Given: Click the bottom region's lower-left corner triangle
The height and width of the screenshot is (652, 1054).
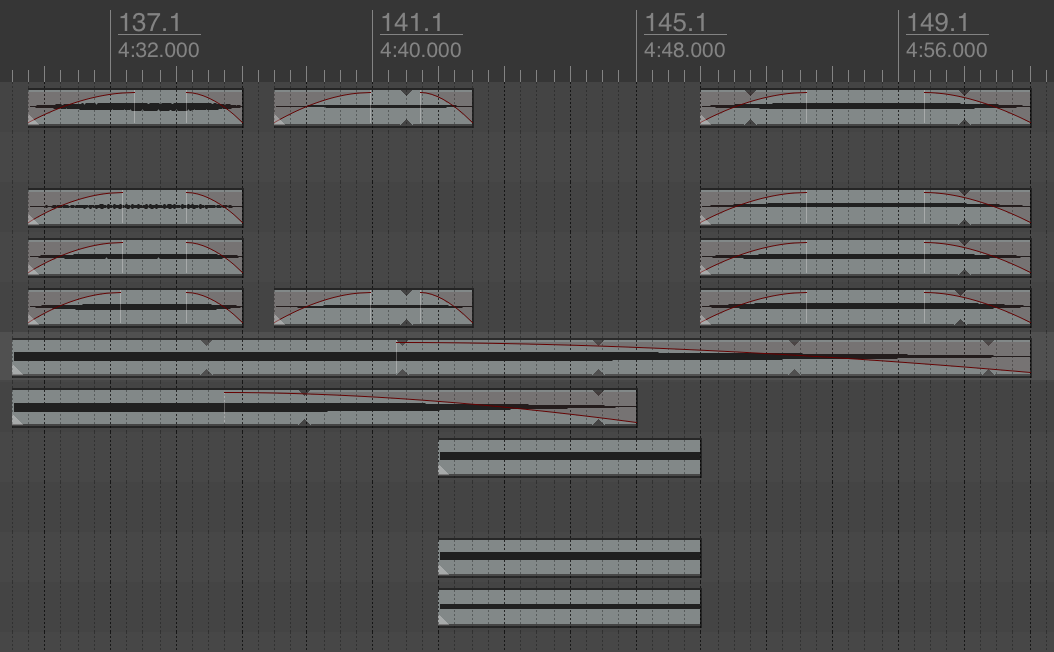Looking at the screenshot, I should tap(444, 620).
